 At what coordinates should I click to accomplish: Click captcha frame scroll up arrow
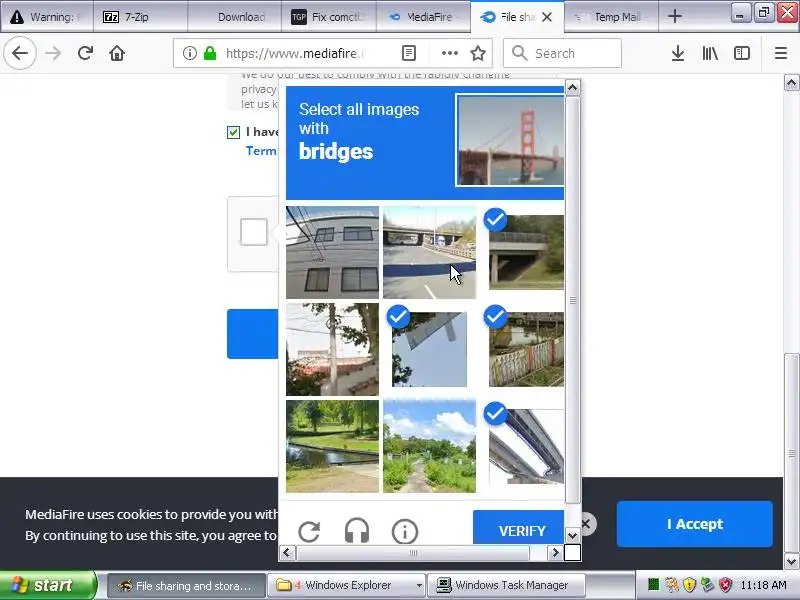(x=572, y=88)
